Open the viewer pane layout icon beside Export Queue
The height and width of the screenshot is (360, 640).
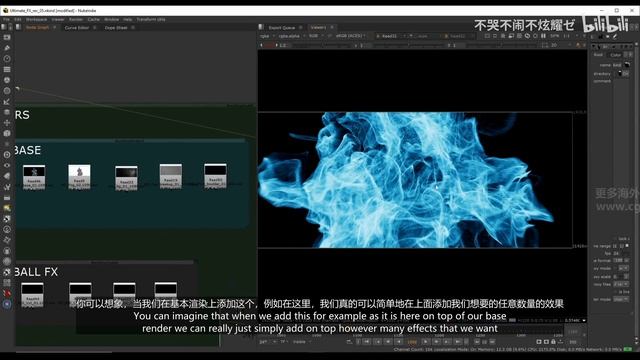261,27
